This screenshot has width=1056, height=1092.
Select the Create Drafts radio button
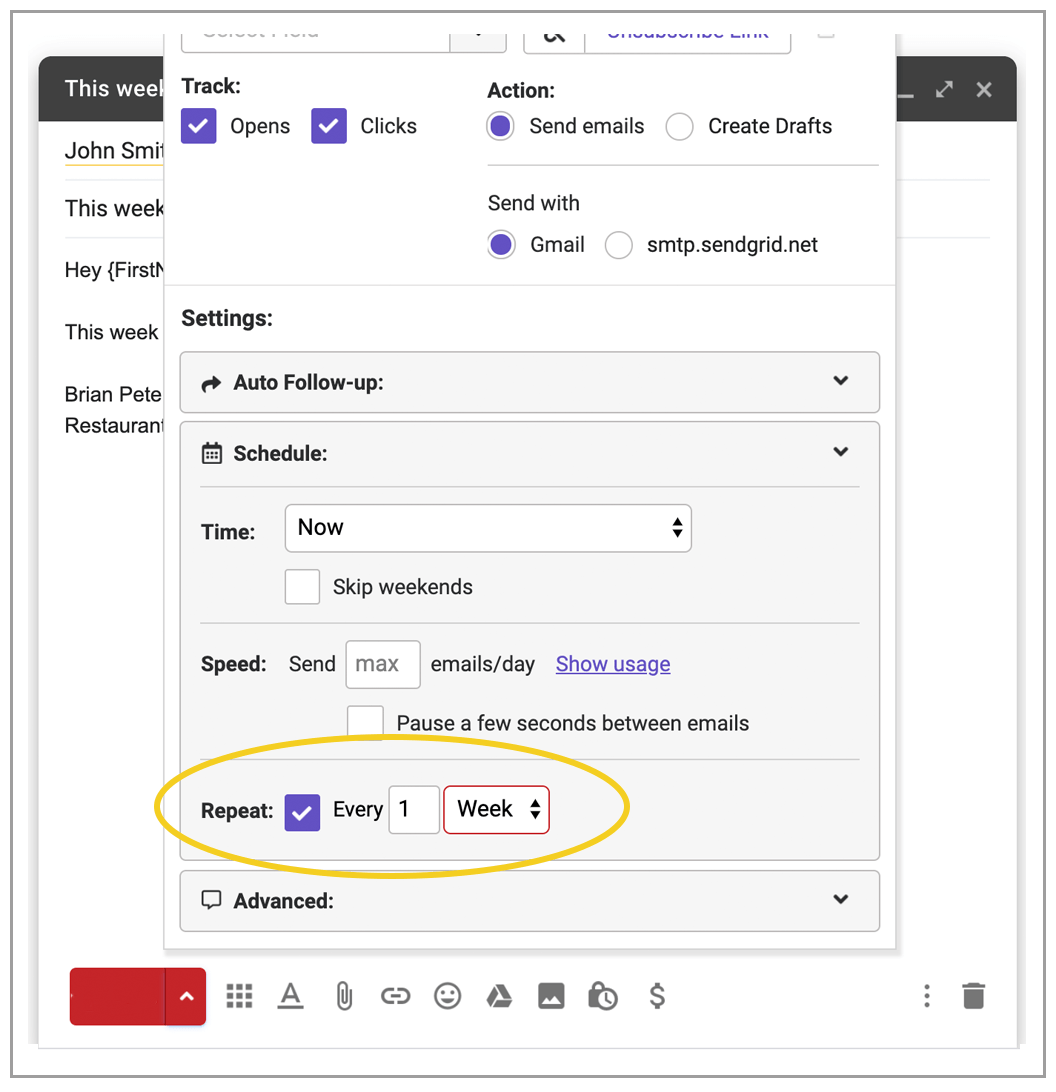680,126
